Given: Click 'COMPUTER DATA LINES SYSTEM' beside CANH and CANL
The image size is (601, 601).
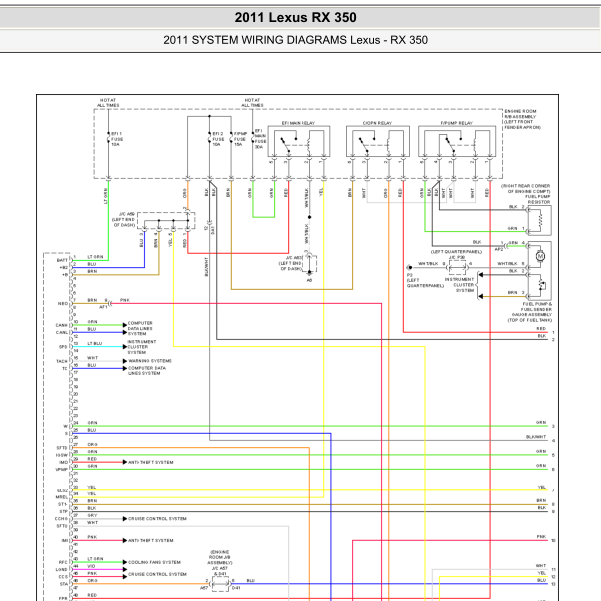Looking at the screenshot, I should pyautogui.click(x=140, y=328).
